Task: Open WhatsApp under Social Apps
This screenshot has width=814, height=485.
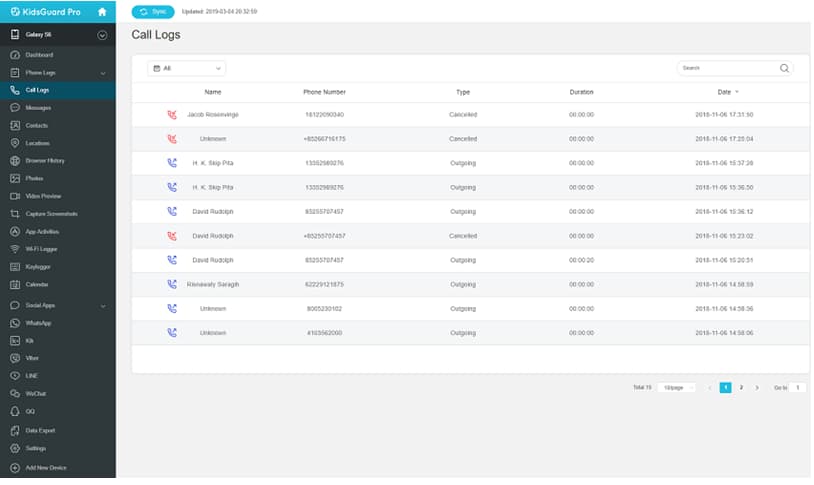Action: click(x=38, y=323)
